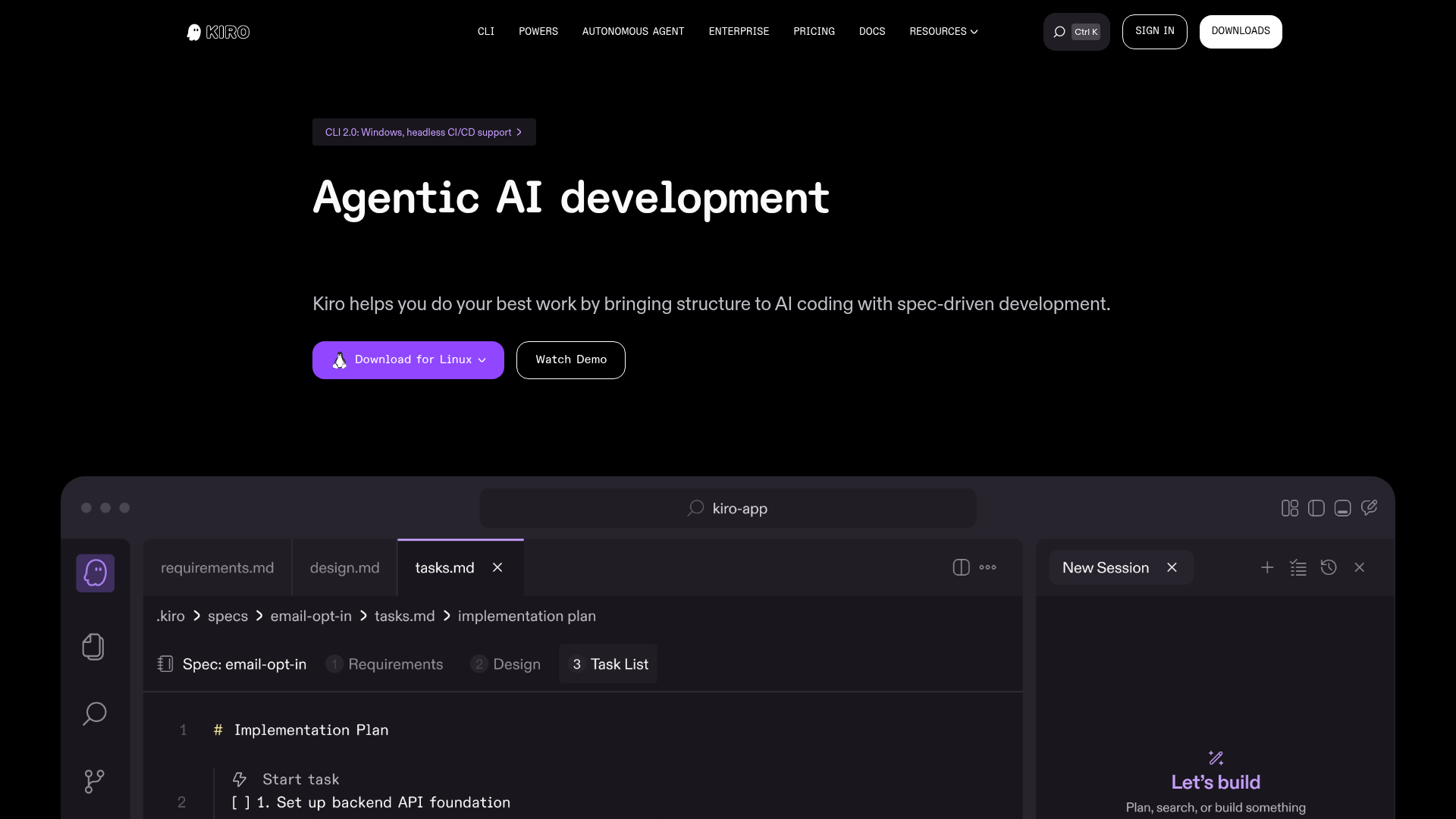Open the Pricing page

point(814,32)
